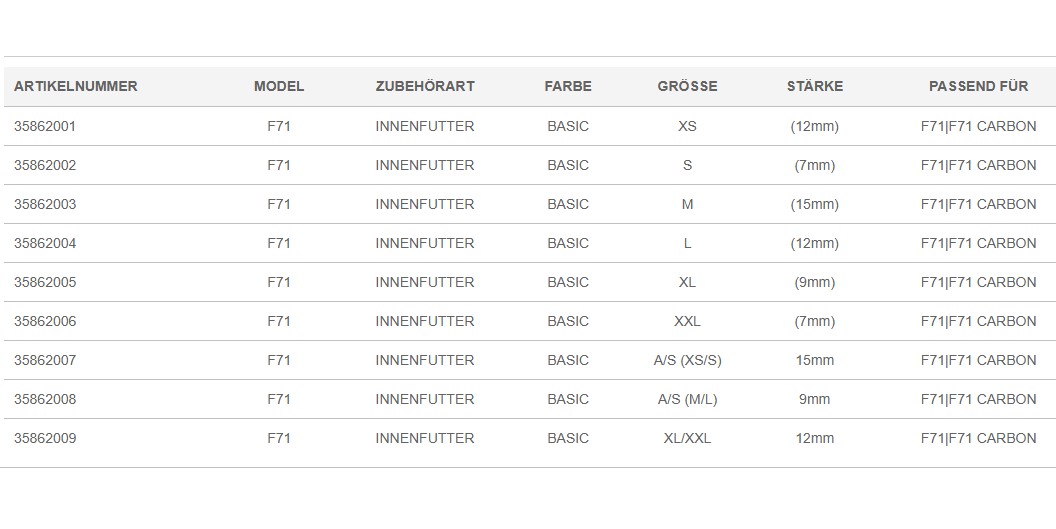Screen dimensions: 1056x529
Task: Click size XS in first row
Action: [687, 126]
